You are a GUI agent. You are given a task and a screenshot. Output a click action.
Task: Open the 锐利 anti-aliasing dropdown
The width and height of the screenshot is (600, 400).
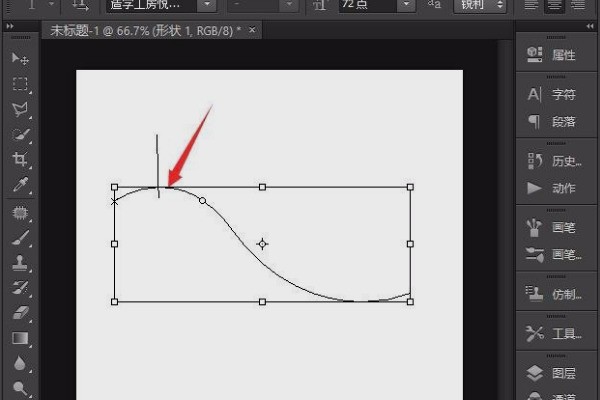(480, 5)
